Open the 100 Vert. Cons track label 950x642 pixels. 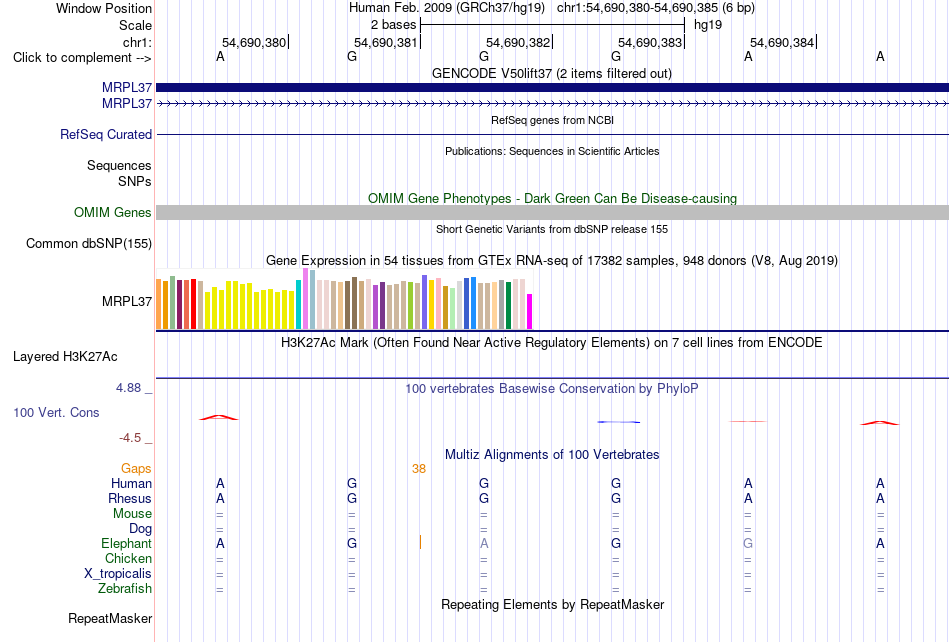tap(56, 412)
